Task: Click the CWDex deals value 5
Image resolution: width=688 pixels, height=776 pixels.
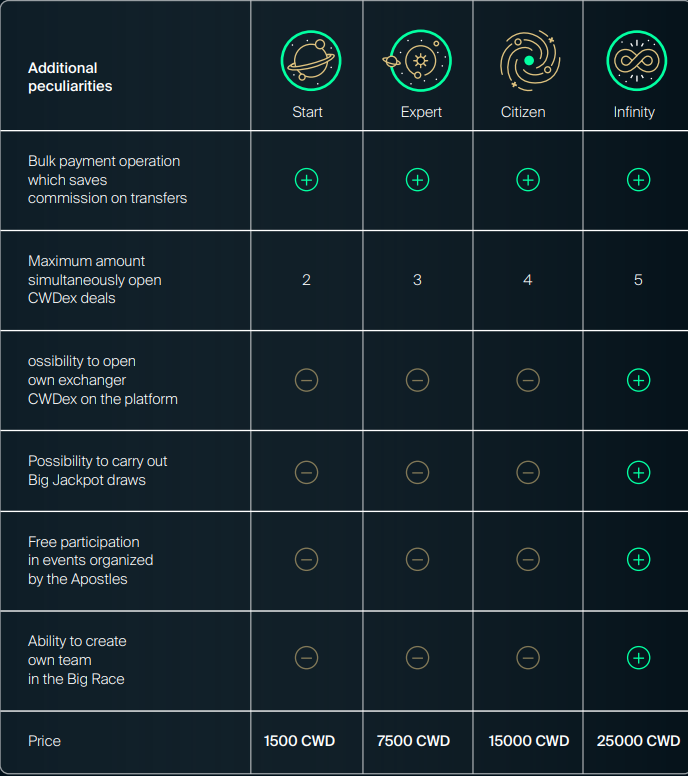Action: (638, 280)
